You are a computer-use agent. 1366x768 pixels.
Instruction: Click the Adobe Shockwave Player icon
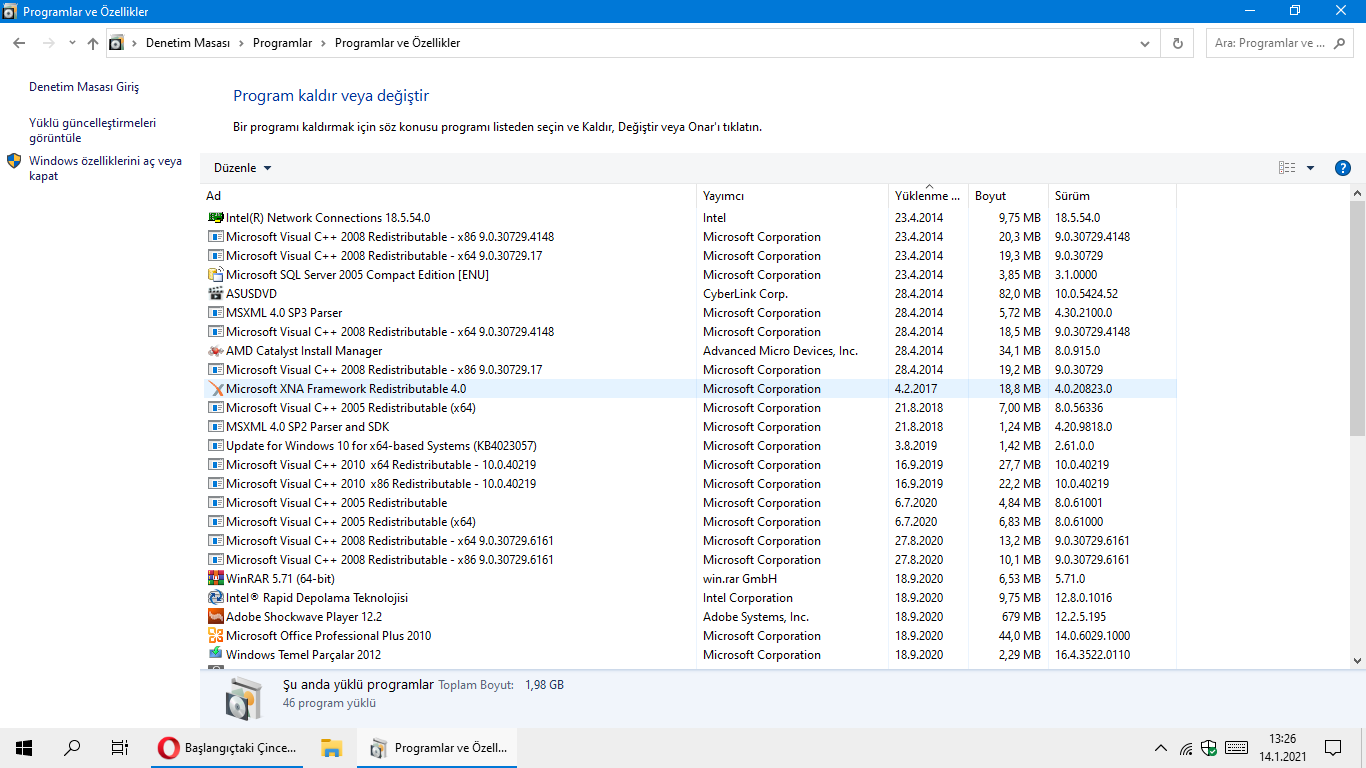(215, 616)
